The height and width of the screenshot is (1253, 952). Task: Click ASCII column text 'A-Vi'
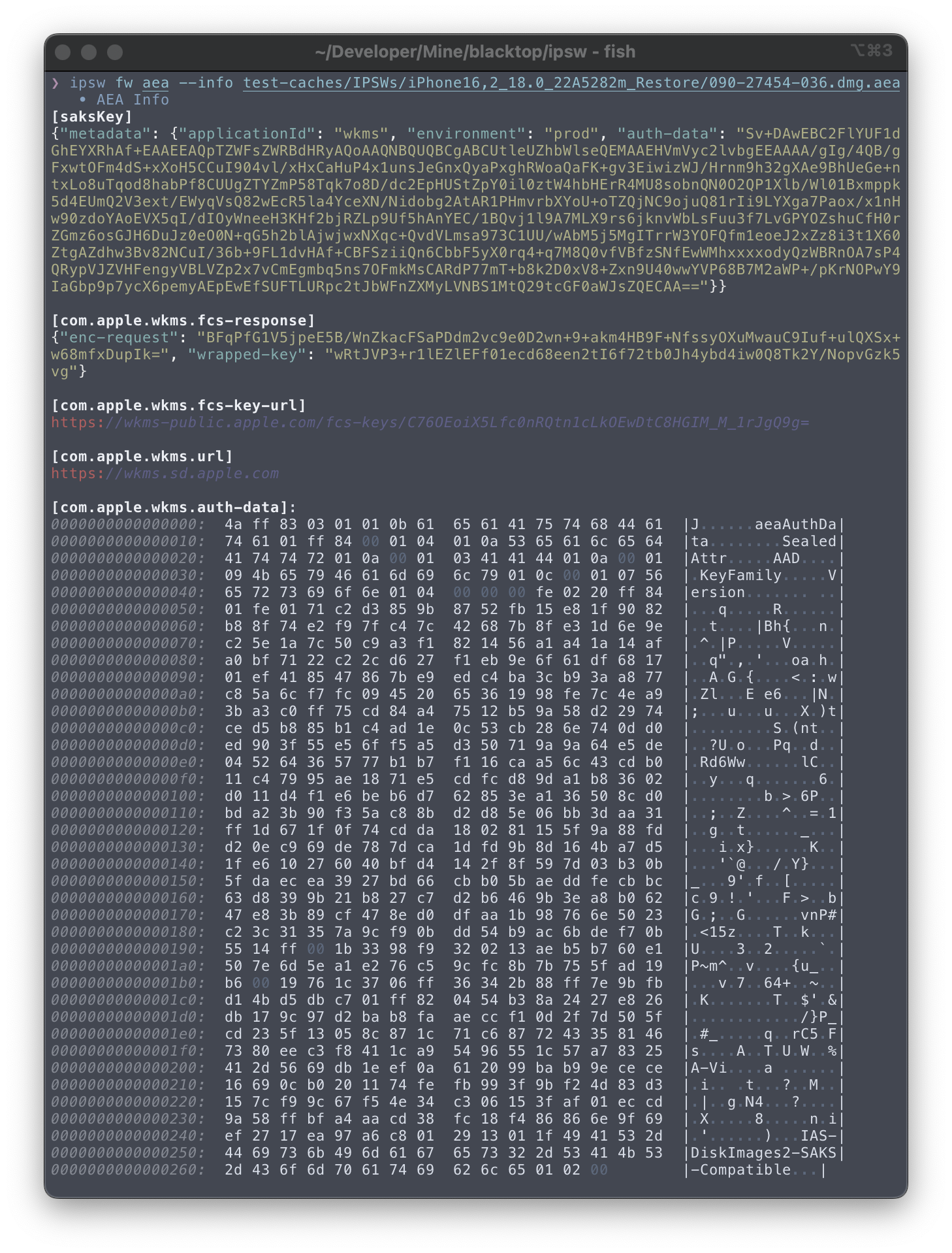(x=708, y=1068)
